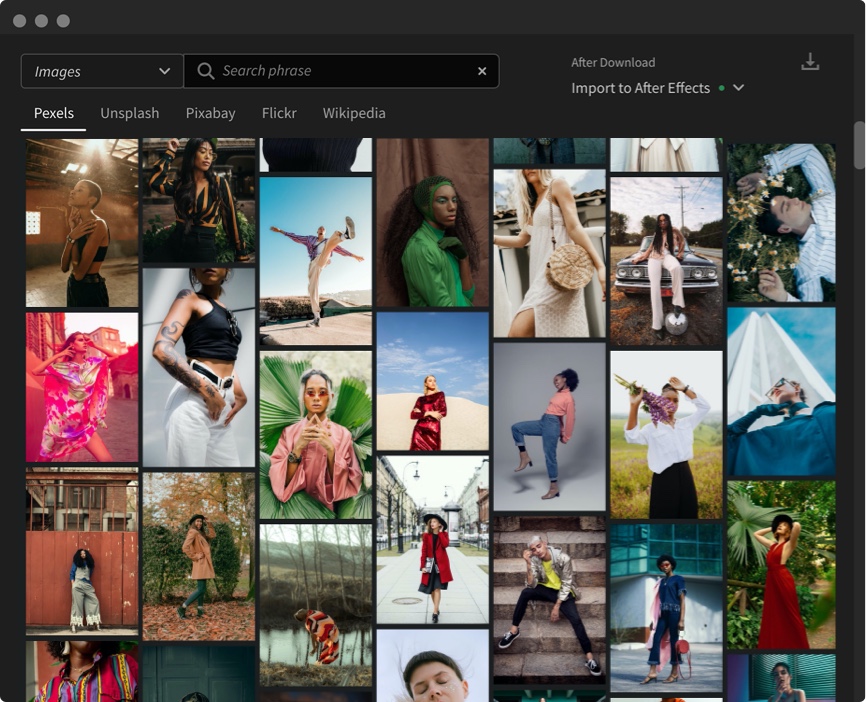Click the magnifying glass search icon
866x702 pixels.
click(x=205, y=71)
